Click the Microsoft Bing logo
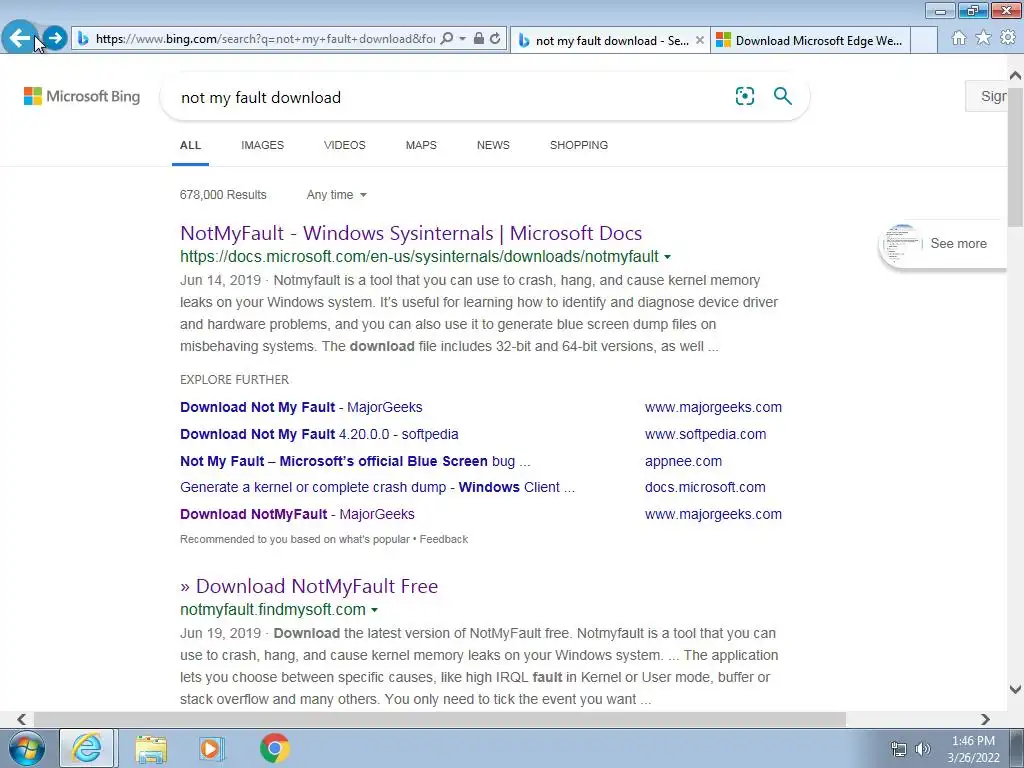The width and height of the screenshot is (1024, 768). 82,97
